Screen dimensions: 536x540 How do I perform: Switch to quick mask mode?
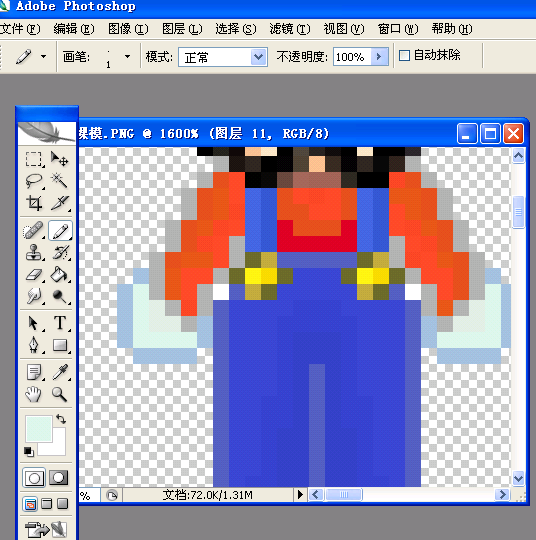[59, 478]
